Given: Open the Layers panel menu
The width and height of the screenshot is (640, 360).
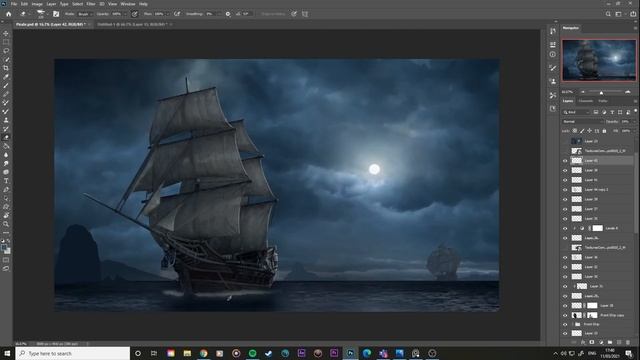Looking at the screenshot, I should (636, 101).
